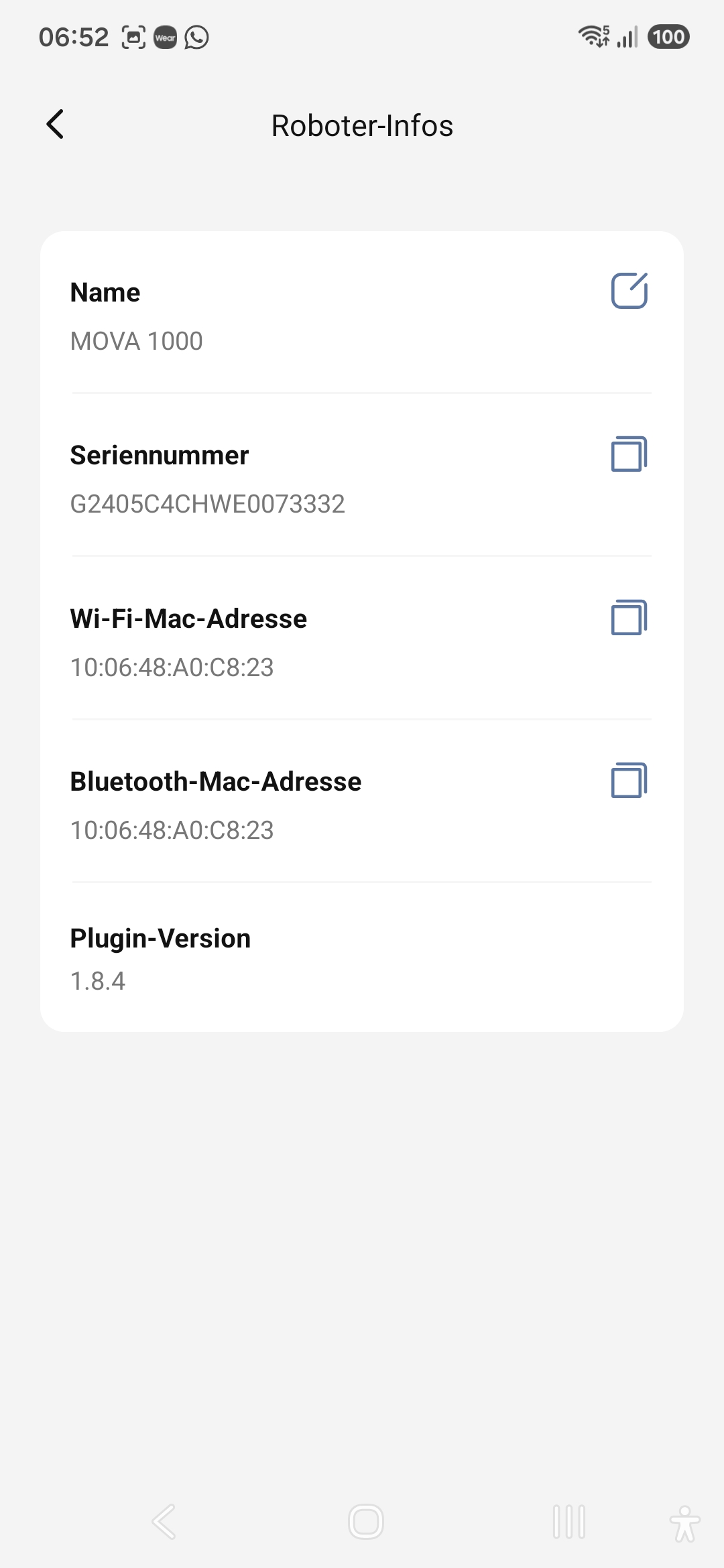
Task: Tap the Wear notification icon
Action: tap(165, 38)
